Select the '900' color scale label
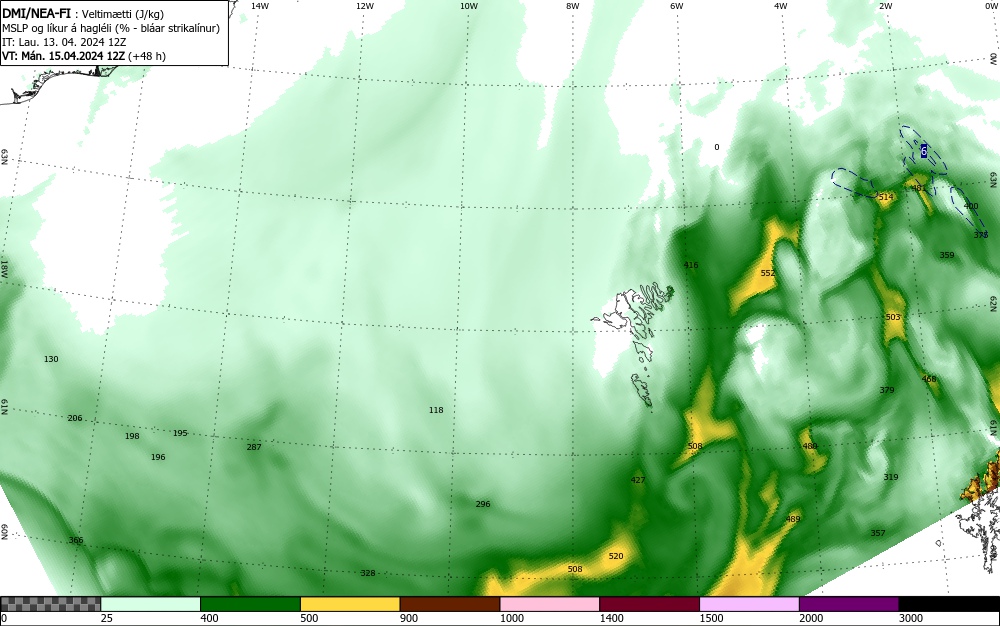Screen dimensions: 1000x626 coord(409,618)
